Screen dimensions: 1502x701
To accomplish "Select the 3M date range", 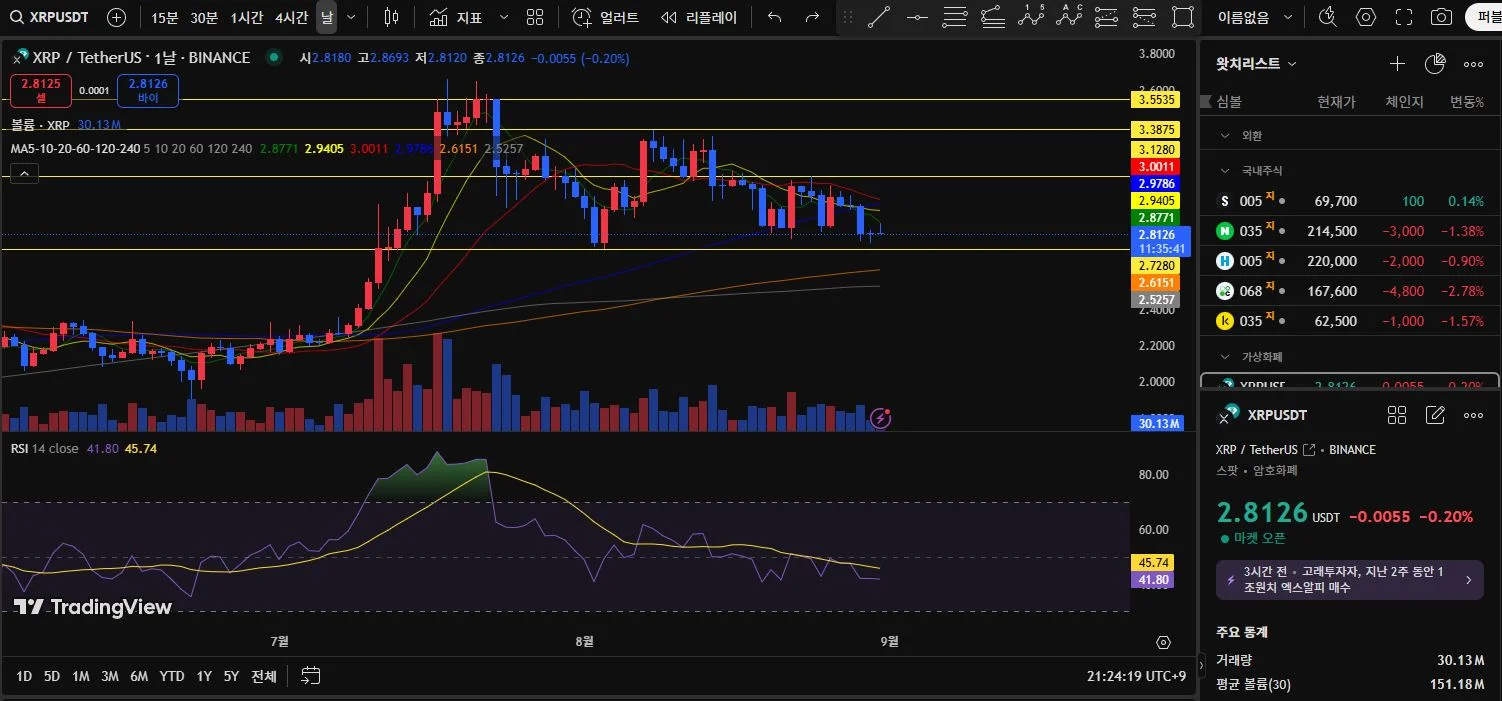I will pos(110,676).
